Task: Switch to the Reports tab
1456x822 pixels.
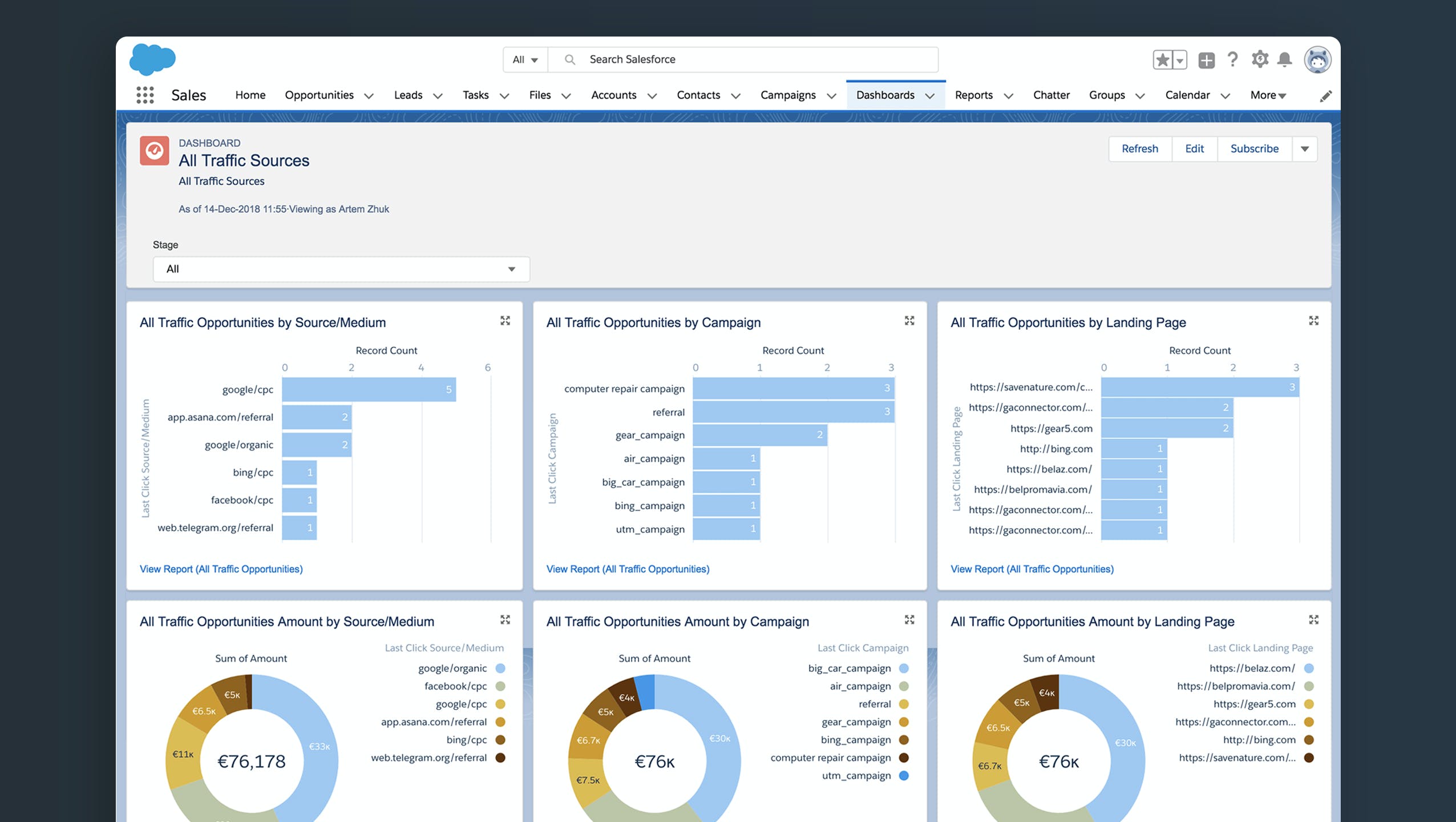Action: [973, 95]
